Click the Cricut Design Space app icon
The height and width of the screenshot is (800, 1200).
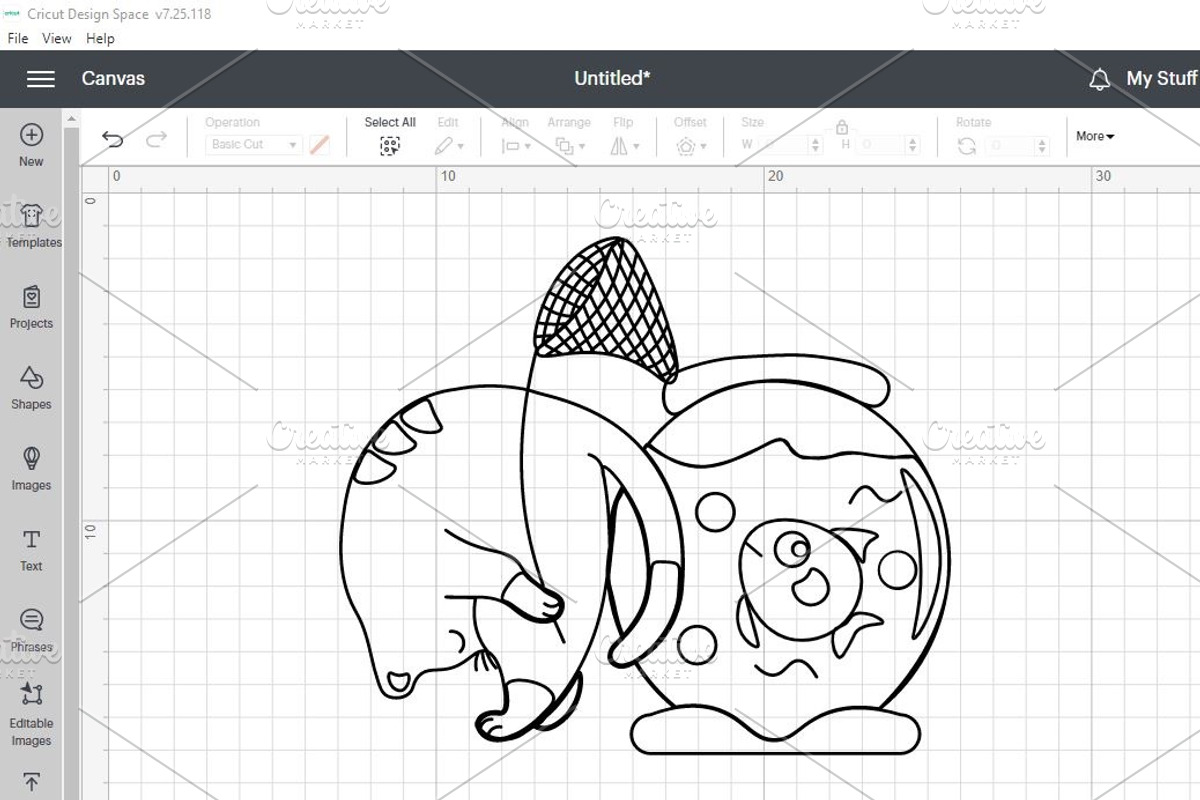[x=14, y=13]
